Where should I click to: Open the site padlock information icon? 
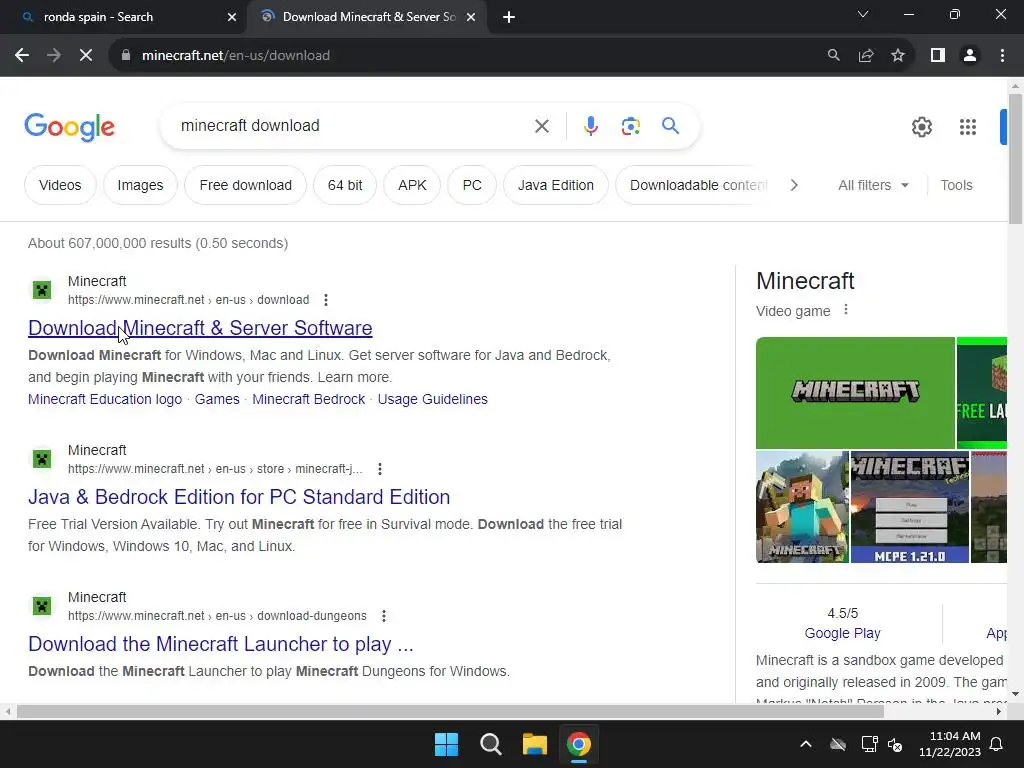pos(125,56)
